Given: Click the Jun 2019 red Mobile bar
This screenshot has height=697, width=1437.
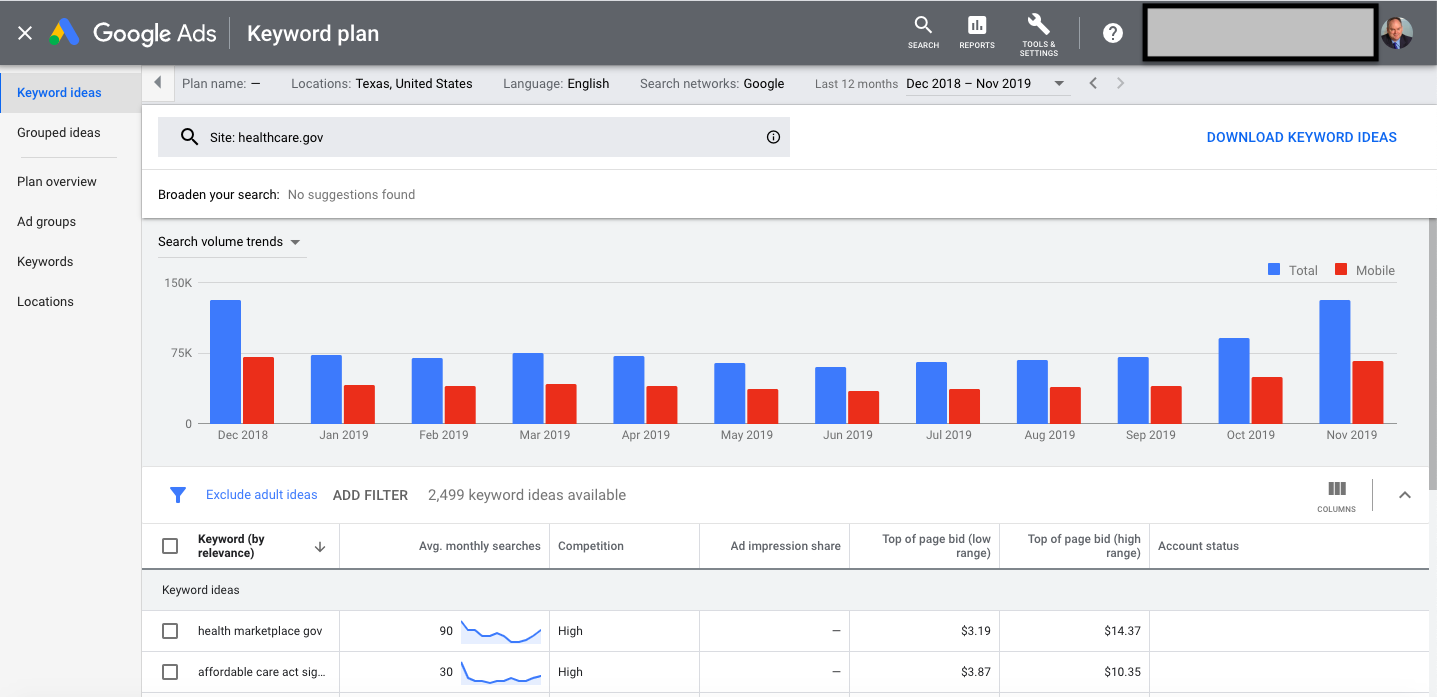Looking at the screenshot, I should pos(863,408).
